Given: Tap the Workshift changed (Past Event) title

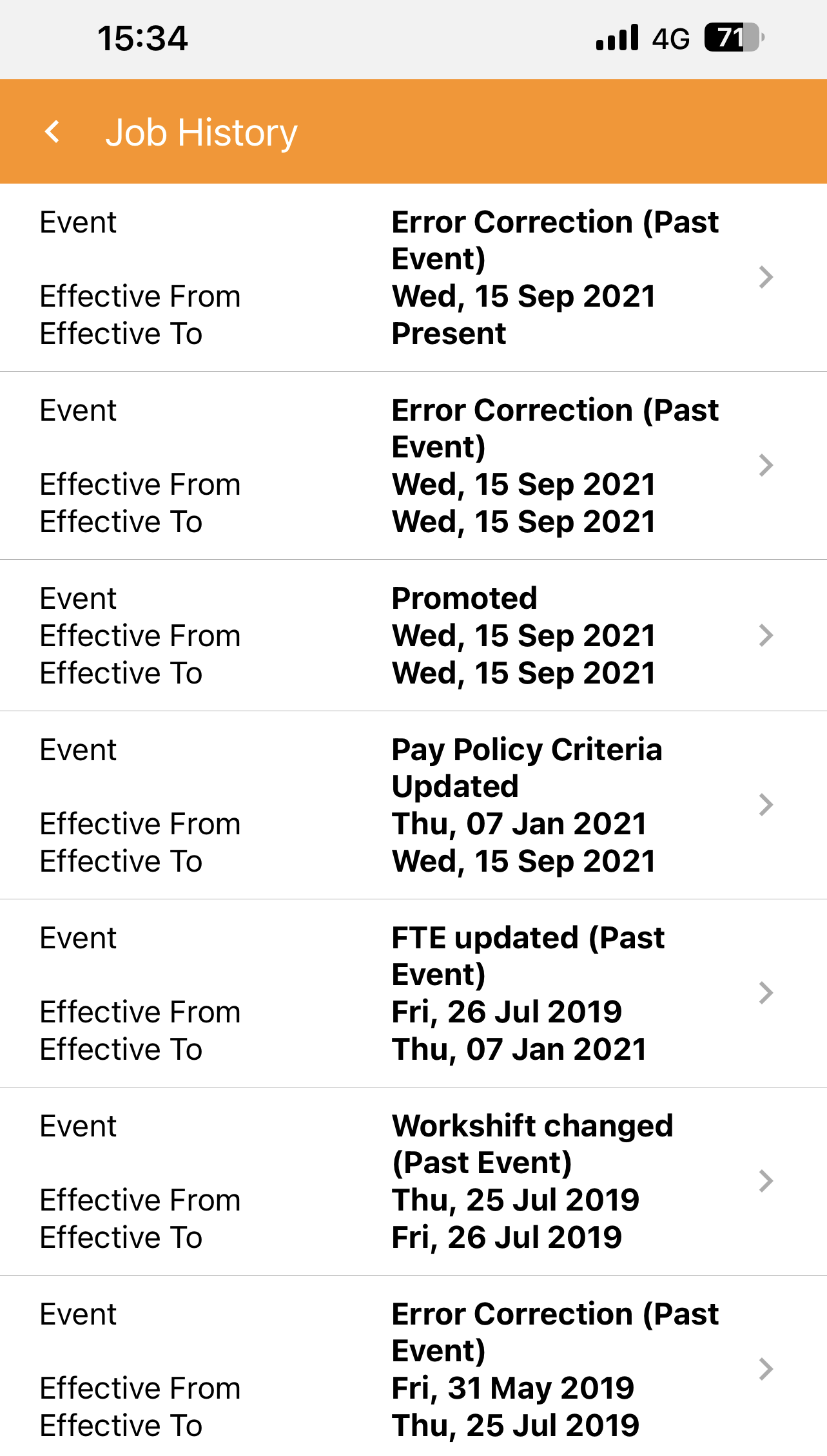Looking at the screenshot, I should tap(532, 1144).
